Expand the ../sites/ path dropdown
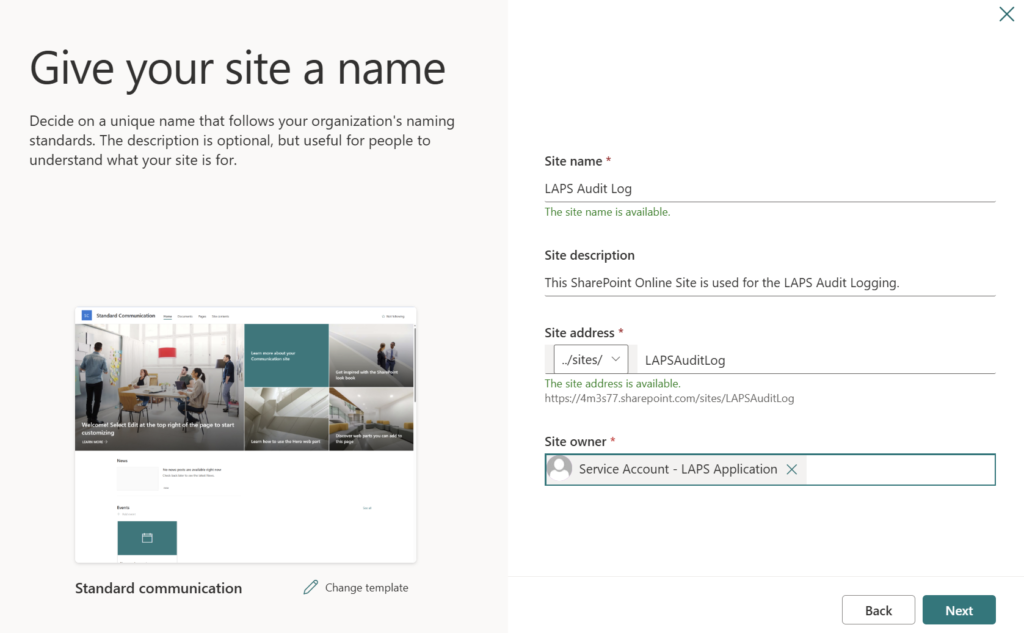 591,360
